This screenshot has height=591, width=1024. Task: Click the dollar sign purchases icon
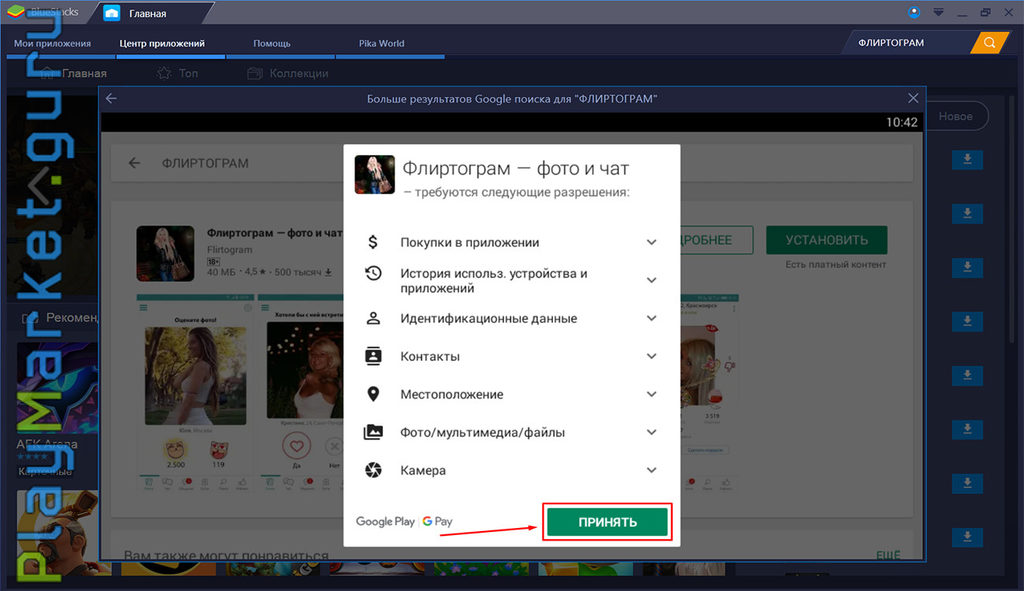pyautogui.click(x=373, y=242)
